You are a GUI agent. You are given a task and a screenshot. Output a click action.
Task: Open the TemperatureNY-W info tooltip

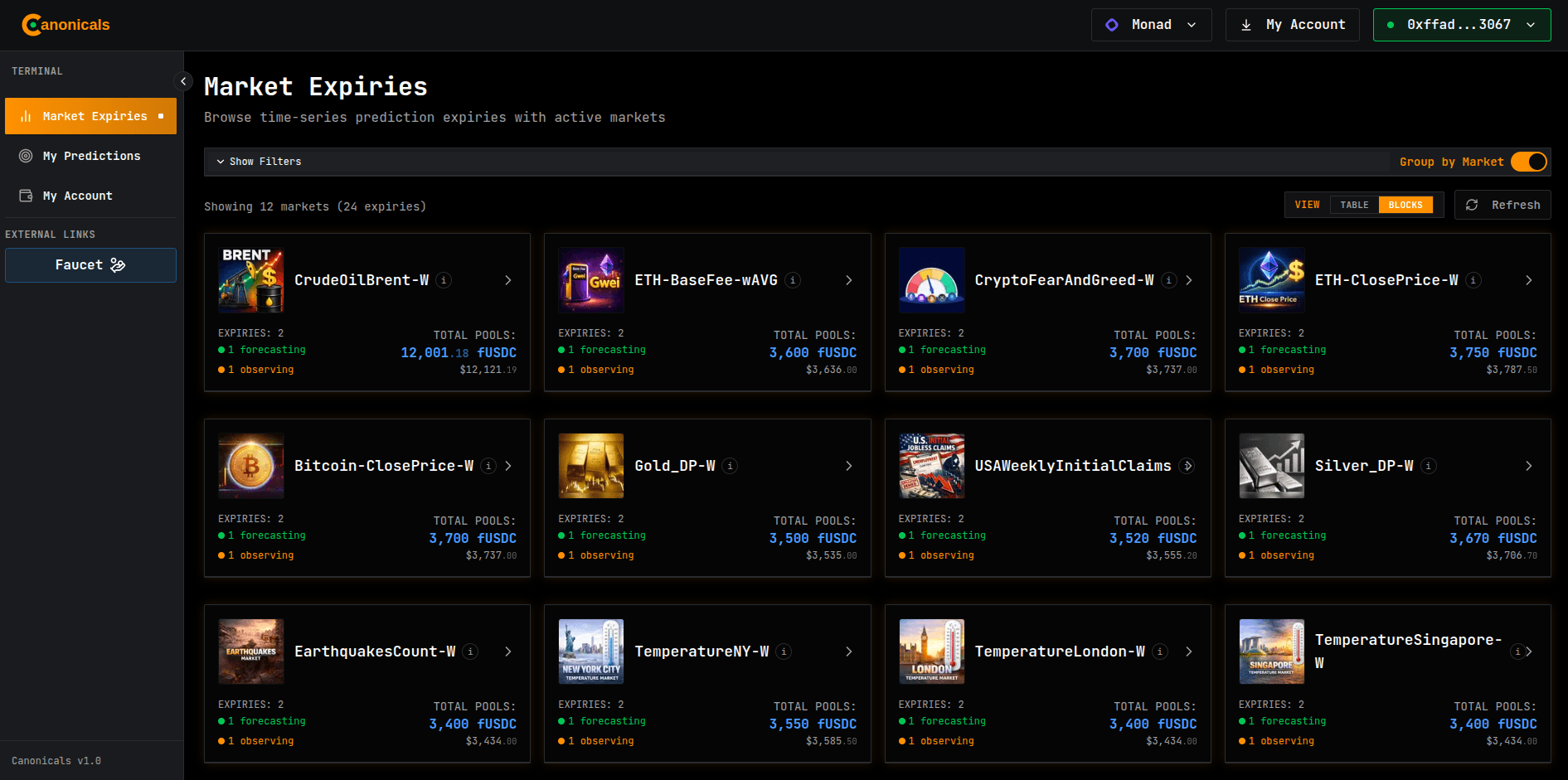point(783,652)
